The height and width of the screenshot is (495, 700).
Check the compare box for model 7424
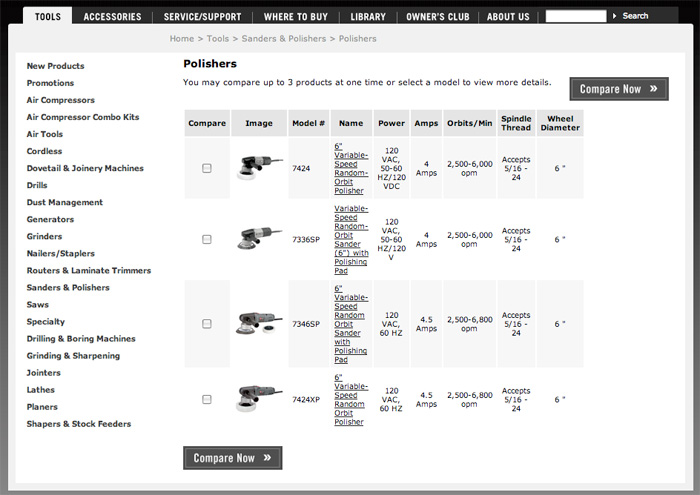point(207,168)
